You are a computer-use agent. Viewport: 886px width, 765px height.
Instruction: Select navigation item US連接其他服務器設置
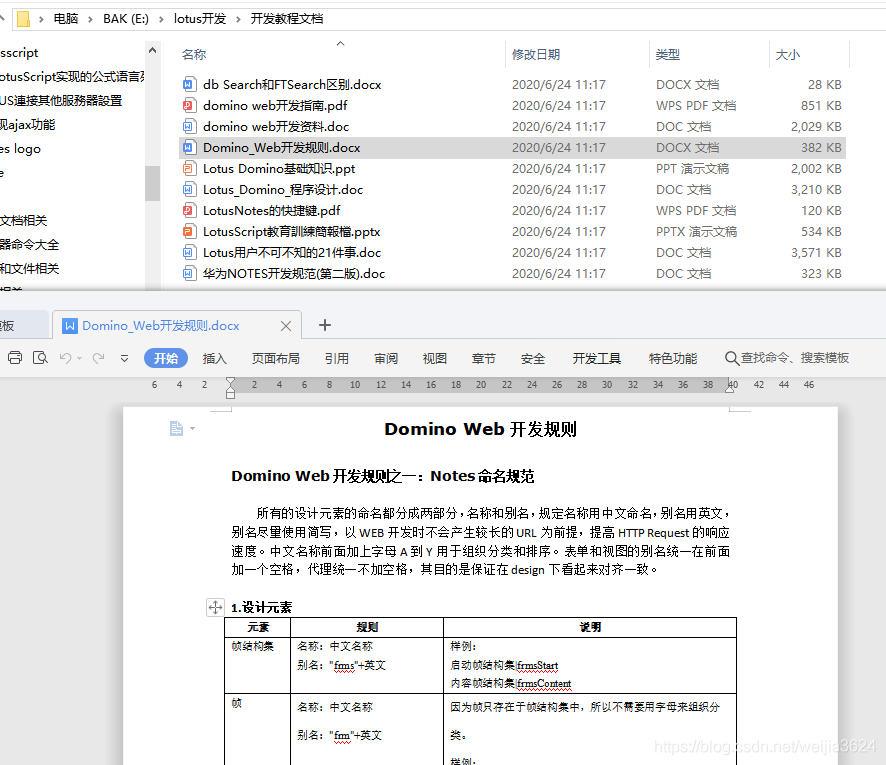(x=61, y=101)
